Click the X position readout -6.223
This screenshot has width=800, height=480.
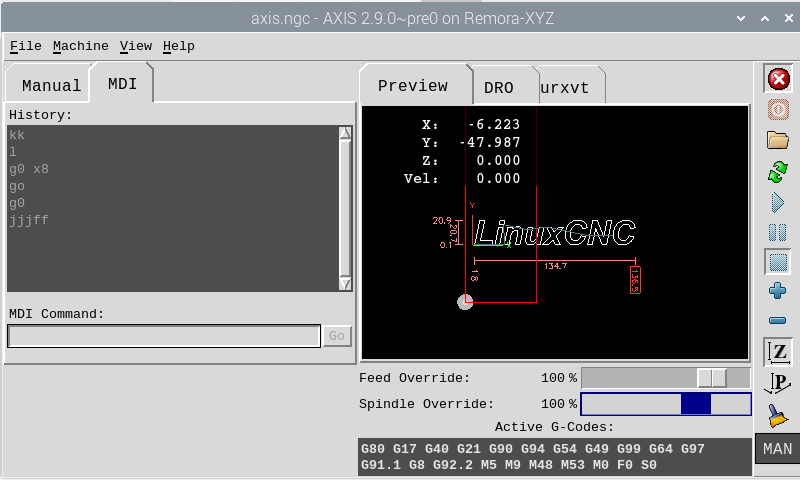494,124
